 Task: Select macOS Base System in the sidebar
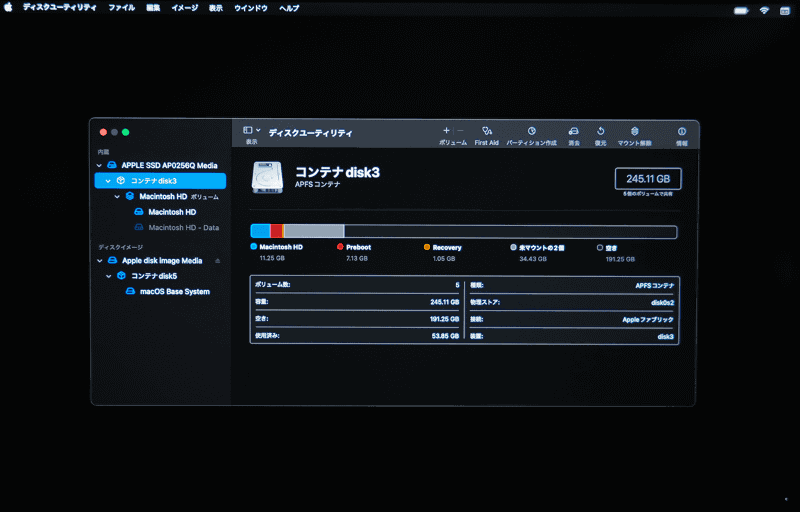tap(167, 292)
